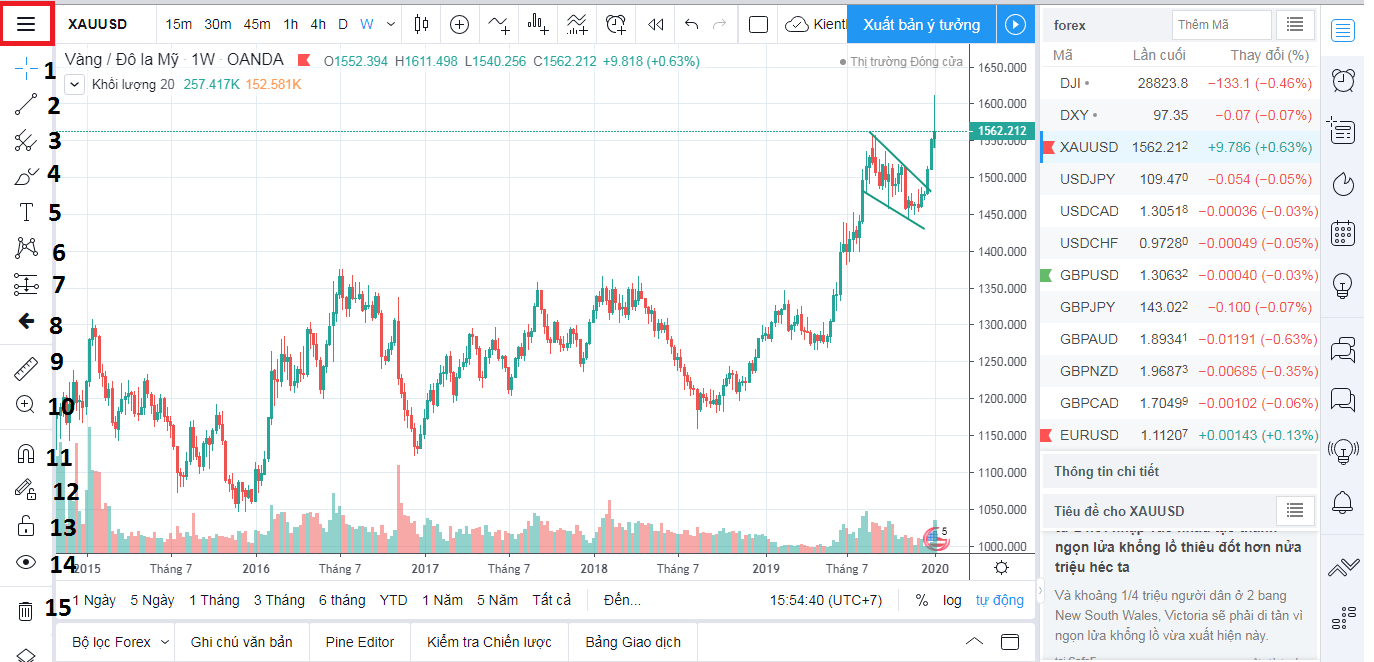Collapse the Khối lượng indicator legend
Screen dimensions: 1374x662
click(75, 84)
